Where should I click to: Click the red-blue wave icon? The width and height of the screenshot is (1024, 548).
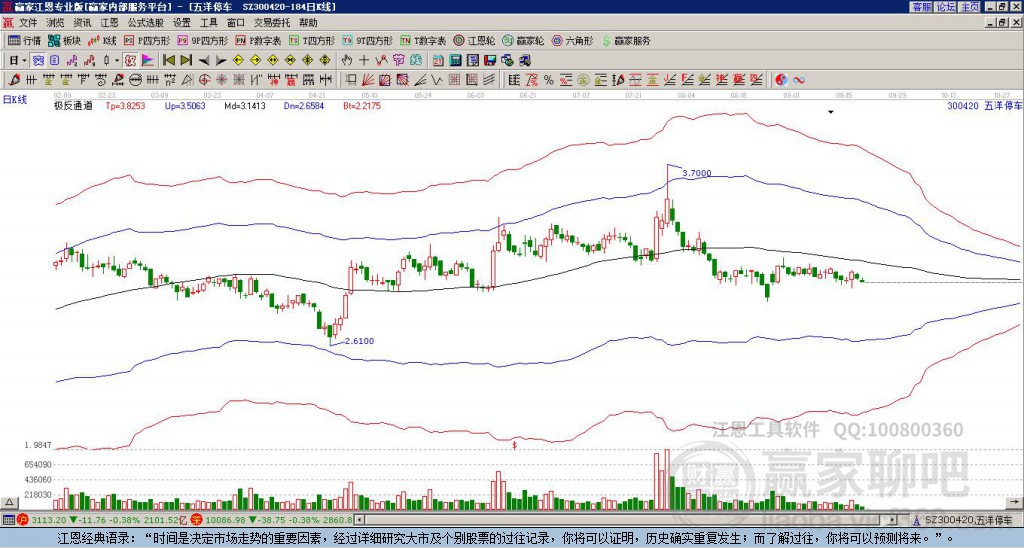point(799,80)
